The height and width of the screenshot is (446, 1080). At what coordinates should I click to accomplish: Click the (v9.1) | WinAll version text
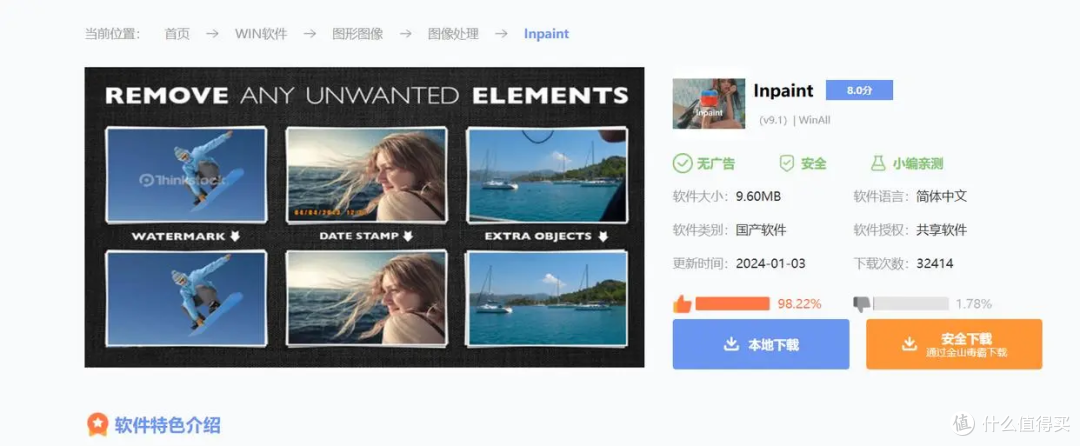tap(795, 120)
